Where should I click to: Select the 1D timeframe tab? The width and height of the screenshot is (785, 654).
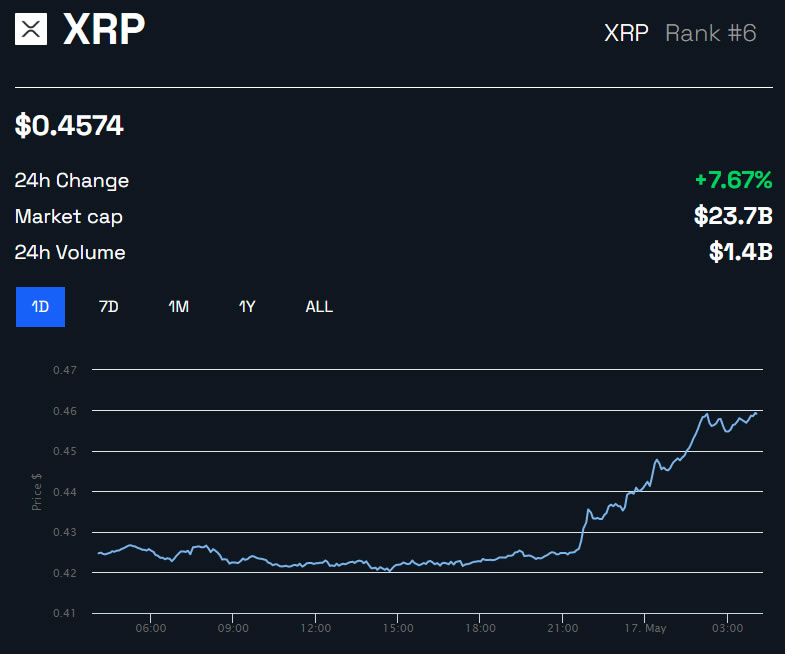pyautogui.click(x=40, y=307)
